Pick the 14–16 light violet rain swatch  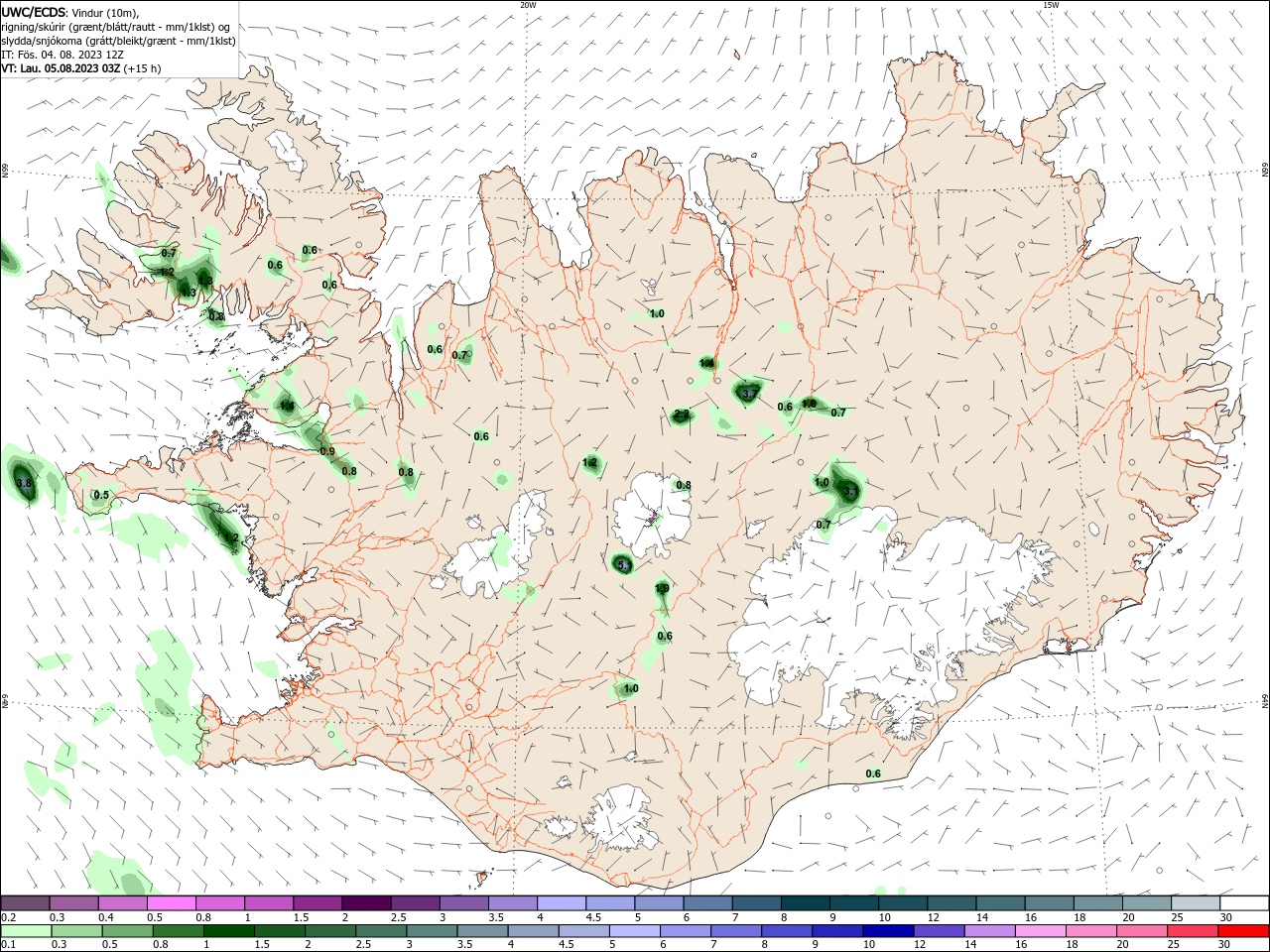point(988,931)
